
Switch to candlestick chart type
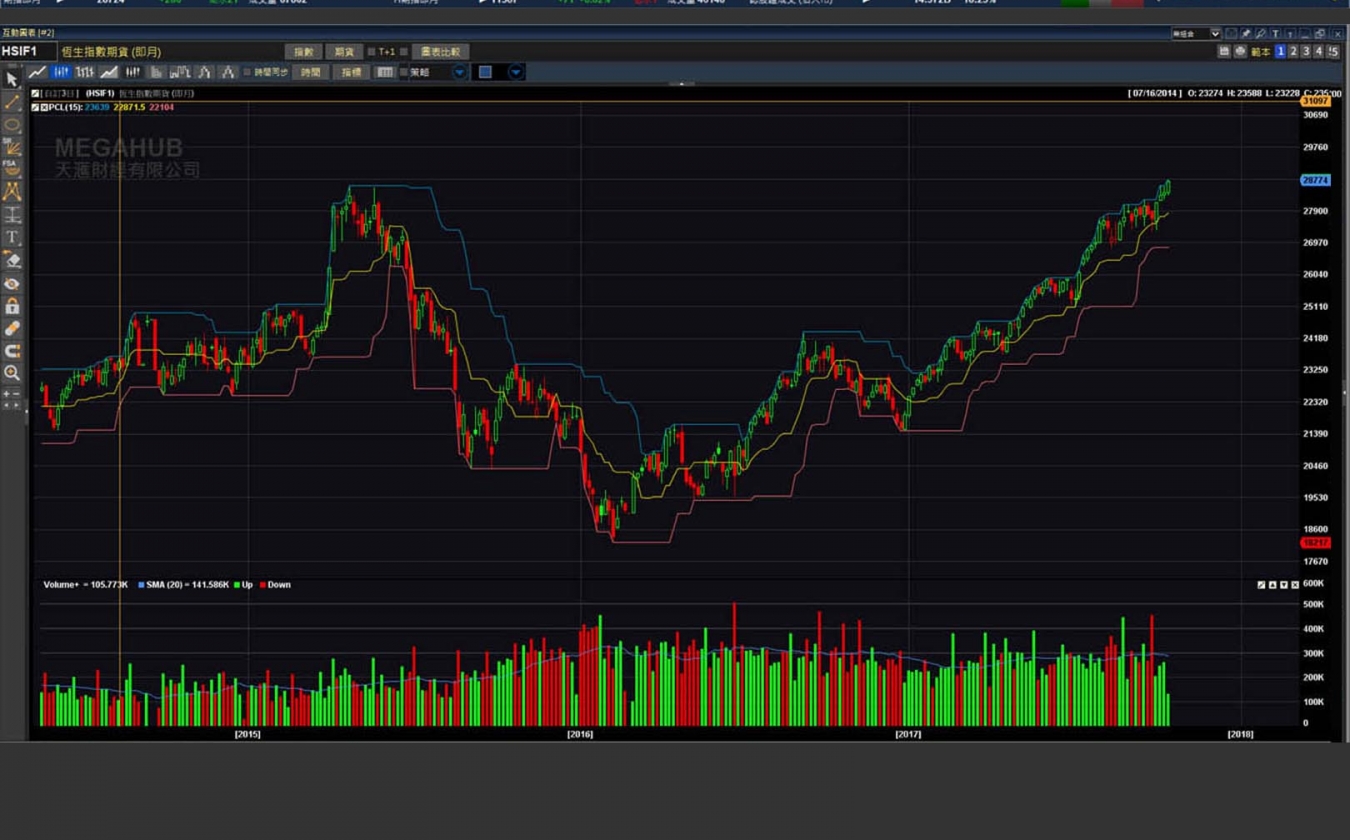61,72
